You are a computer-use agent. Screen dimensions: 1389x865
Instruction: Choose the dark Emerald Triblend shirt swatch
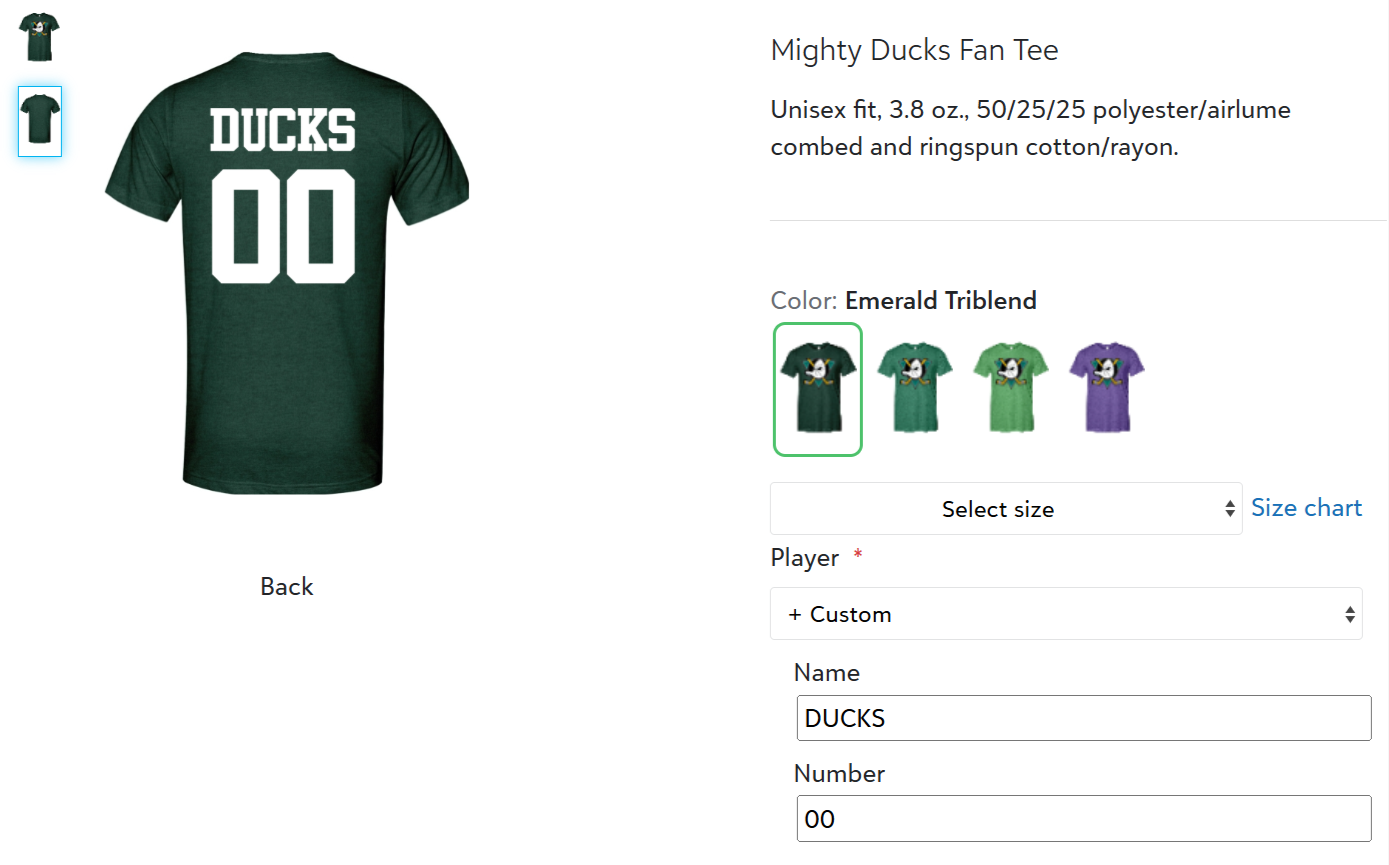pyautogui.click(x=817, y=389)
